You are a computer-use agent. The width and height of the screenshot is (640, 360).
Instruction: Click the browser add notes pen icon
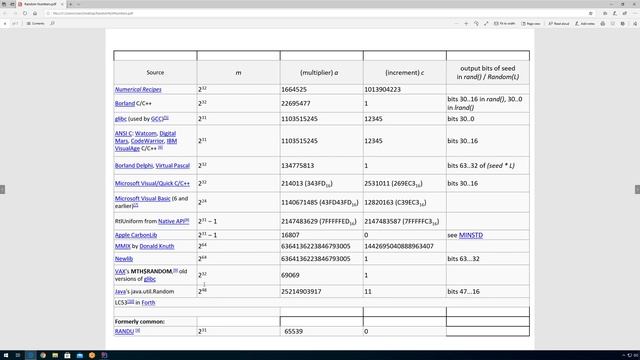tap(615, 13)
